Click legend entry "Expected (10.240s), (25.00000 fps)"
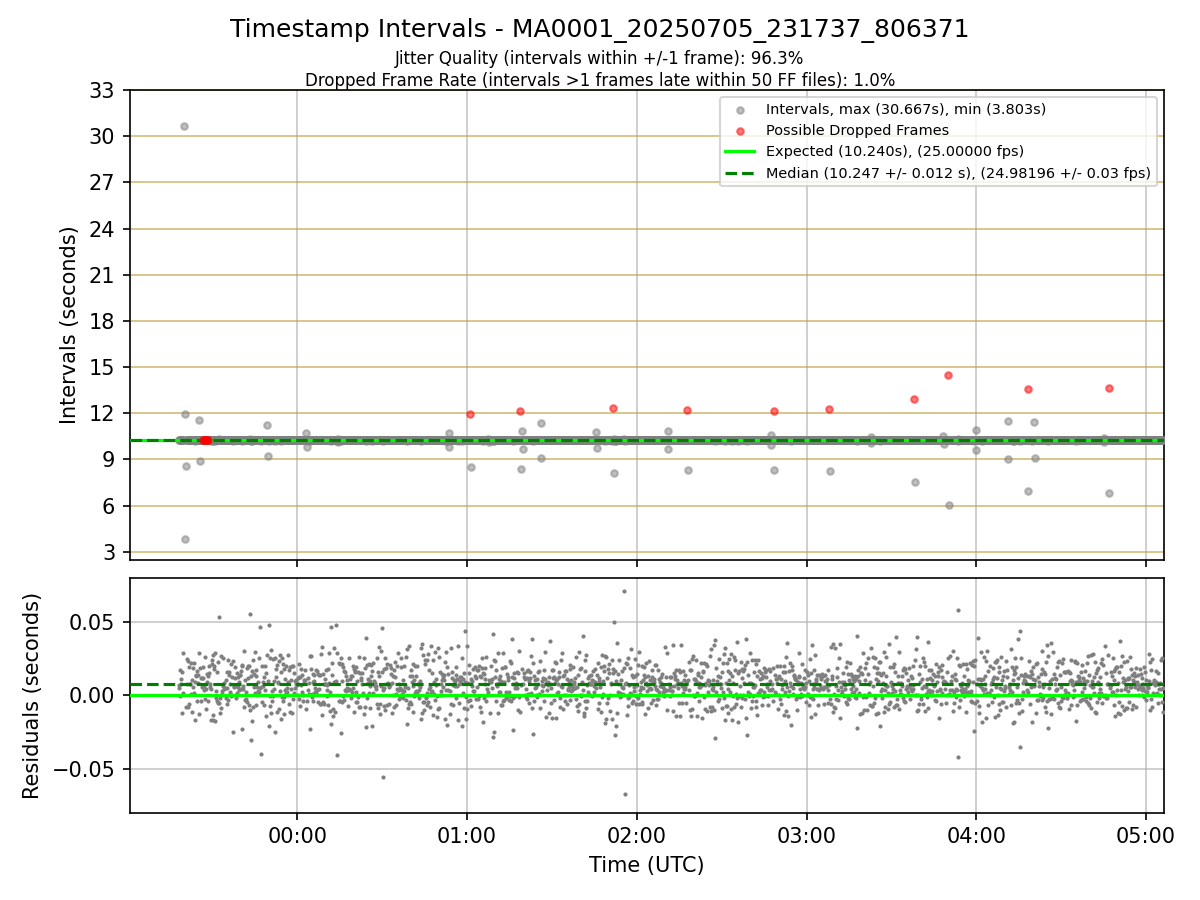 point(894,152)
